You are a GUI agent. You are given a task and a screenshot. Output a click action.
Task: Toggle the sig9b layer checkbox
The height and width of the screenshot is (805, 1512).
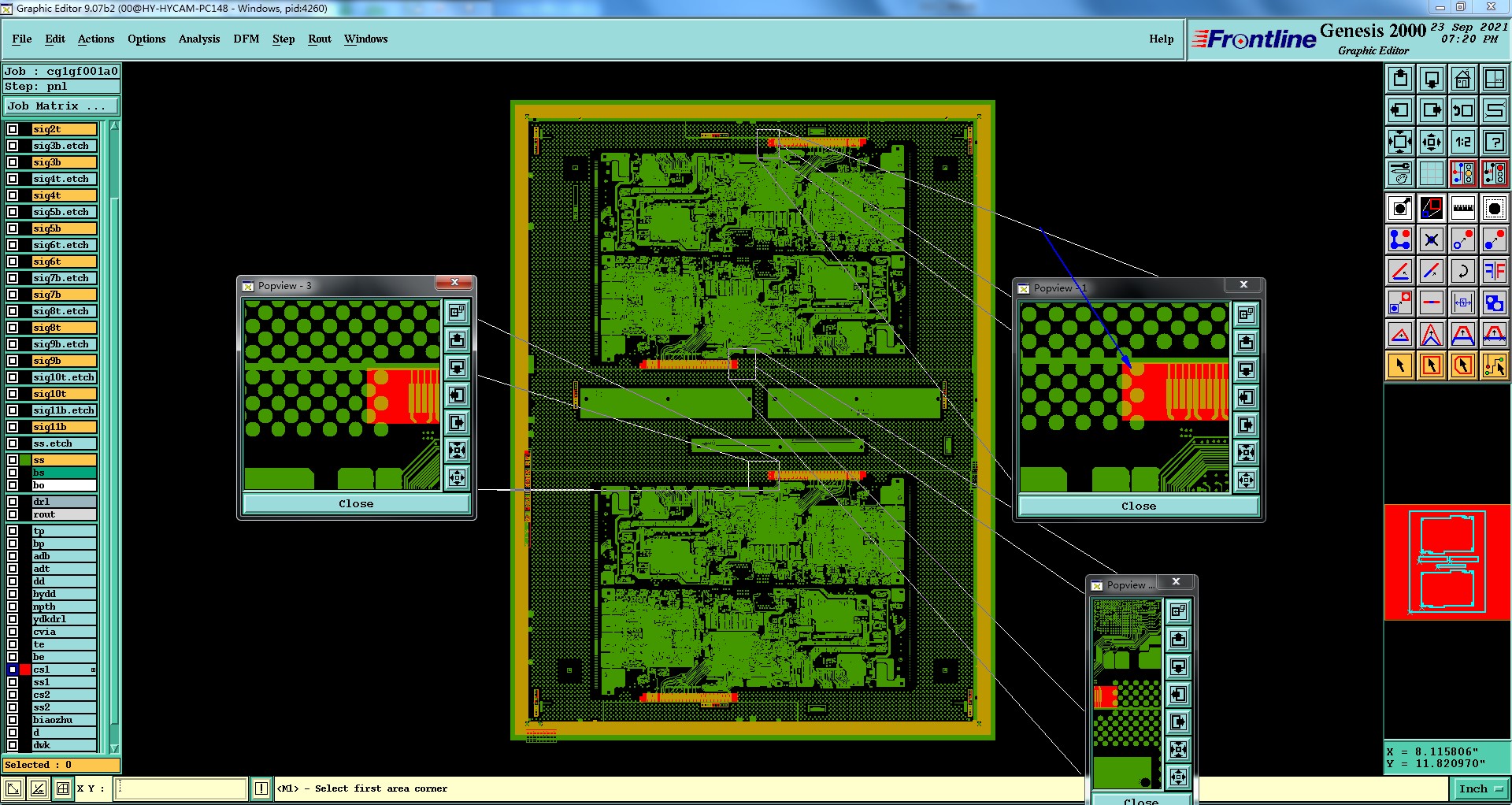point(13,361)
